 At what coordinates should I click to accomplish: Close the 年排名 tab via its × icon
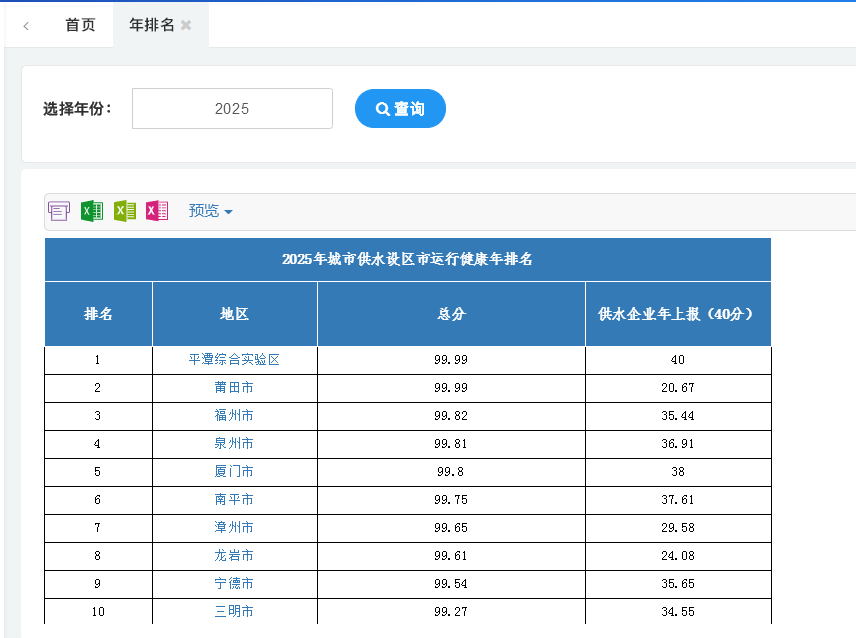pos(187,25)
